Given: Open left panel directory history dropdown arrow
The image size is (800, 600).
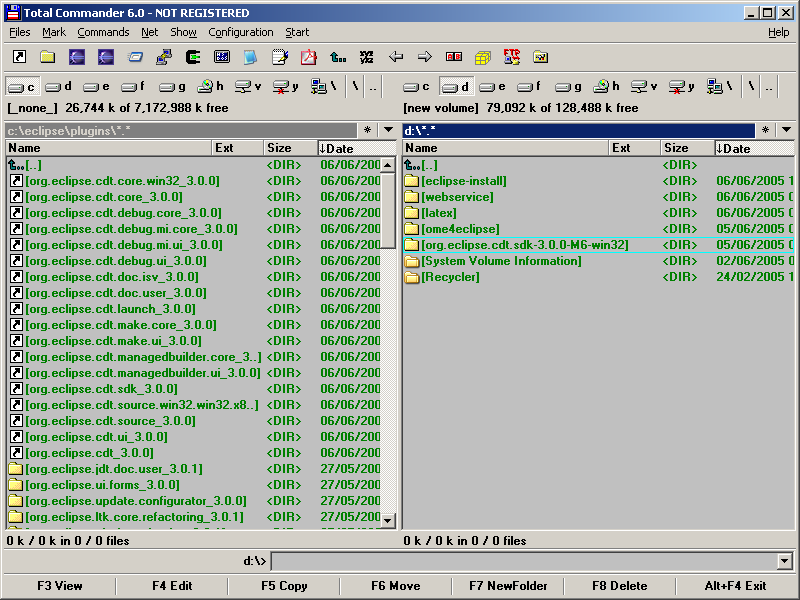Looking at the screenshot, I should 388,130.
